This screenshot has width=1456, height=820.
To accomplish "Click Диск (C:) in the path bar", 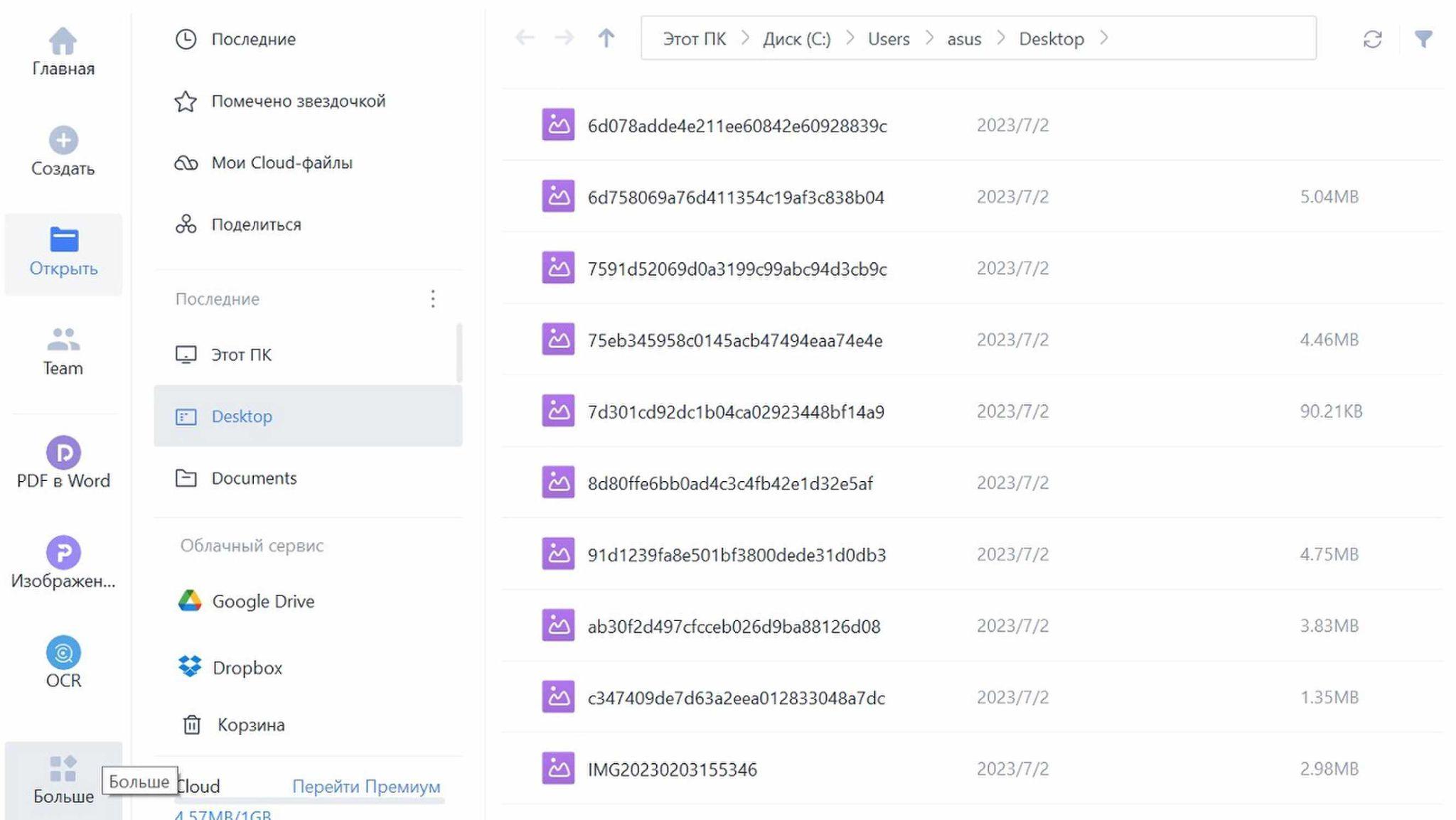I will pyautogui.click(x=796, y=39).
